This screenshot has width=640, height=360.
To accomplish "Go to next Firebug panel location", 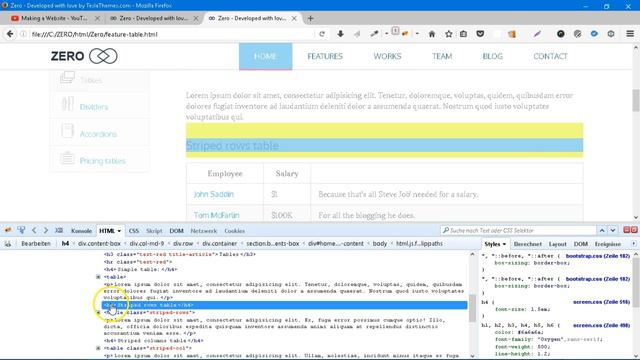I will click(46, 231).
